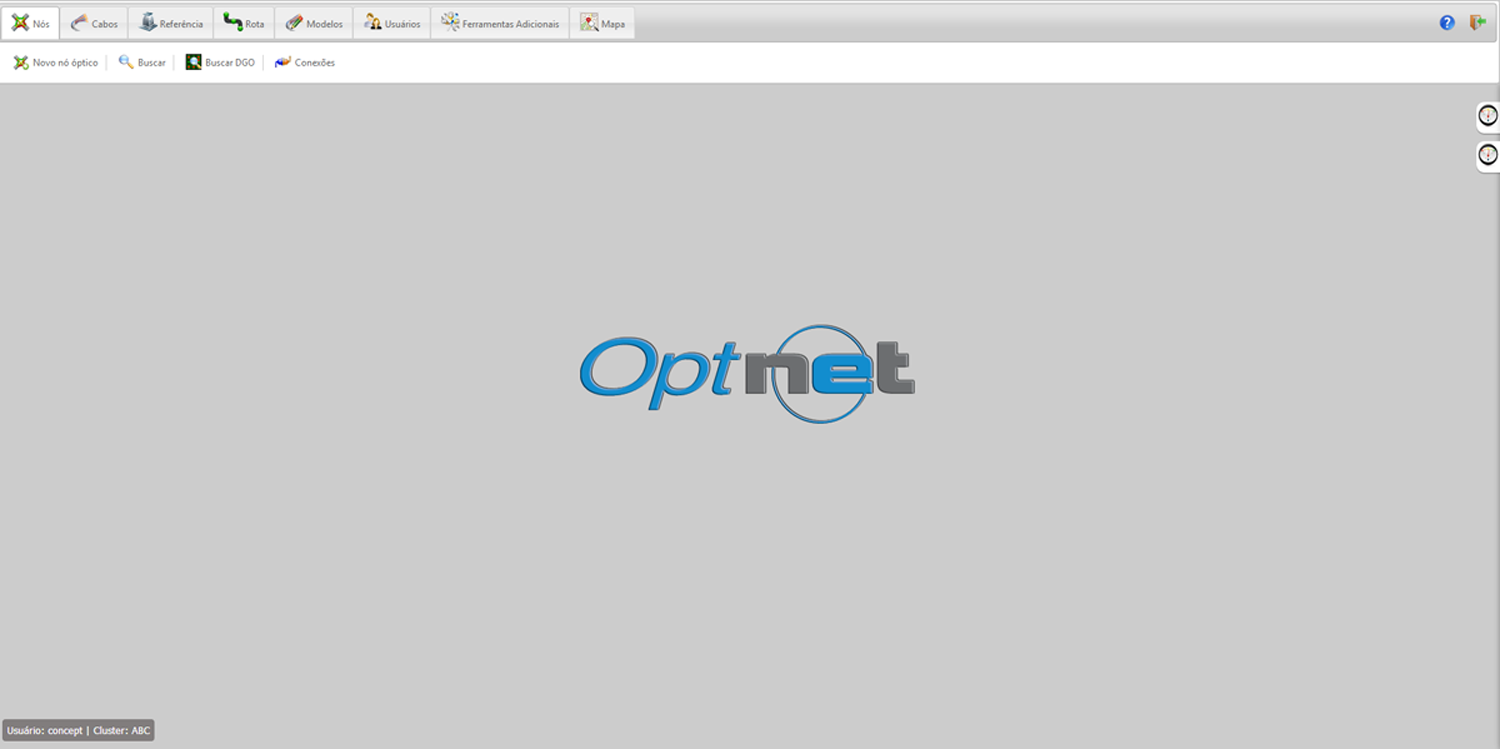Open the Referência tab
1500x749 pixels.
pos(171,23)
